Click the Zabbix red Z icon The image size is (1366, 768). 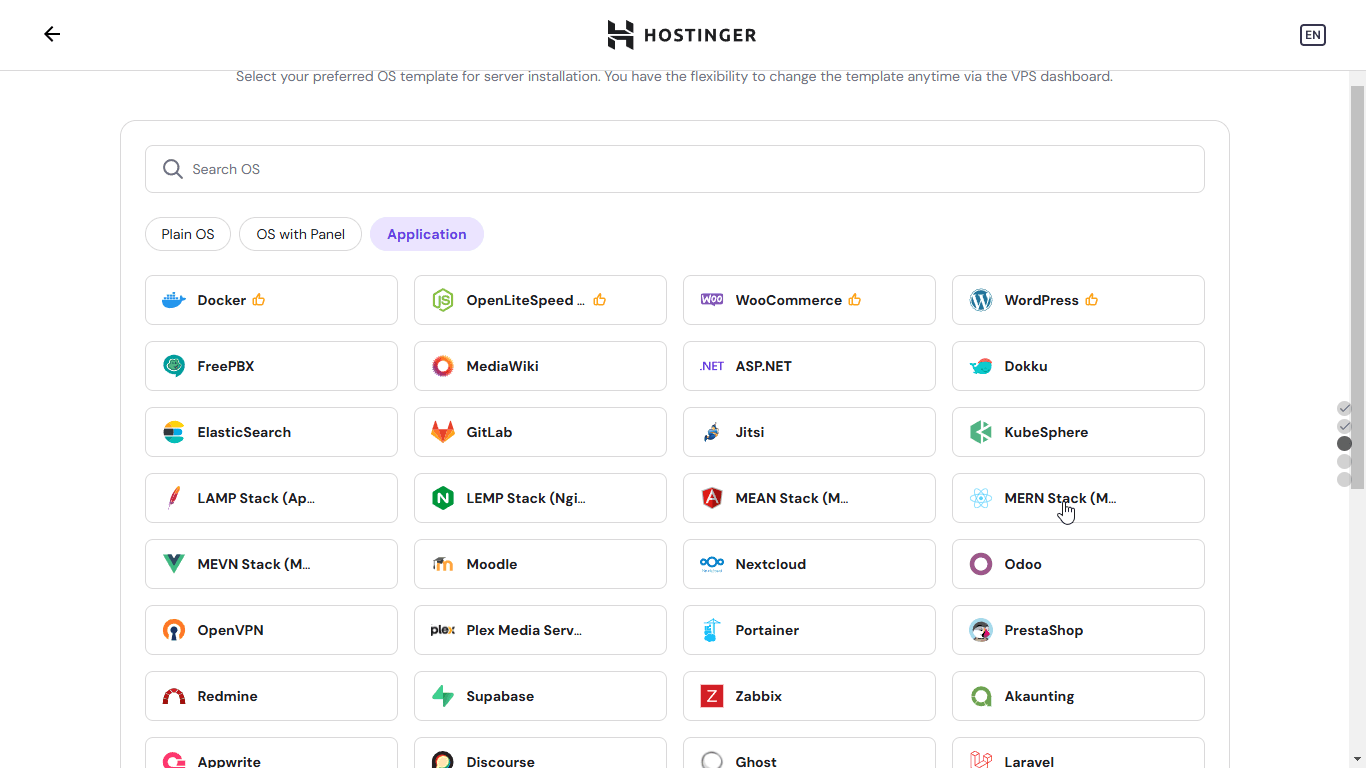coord(712,696)
